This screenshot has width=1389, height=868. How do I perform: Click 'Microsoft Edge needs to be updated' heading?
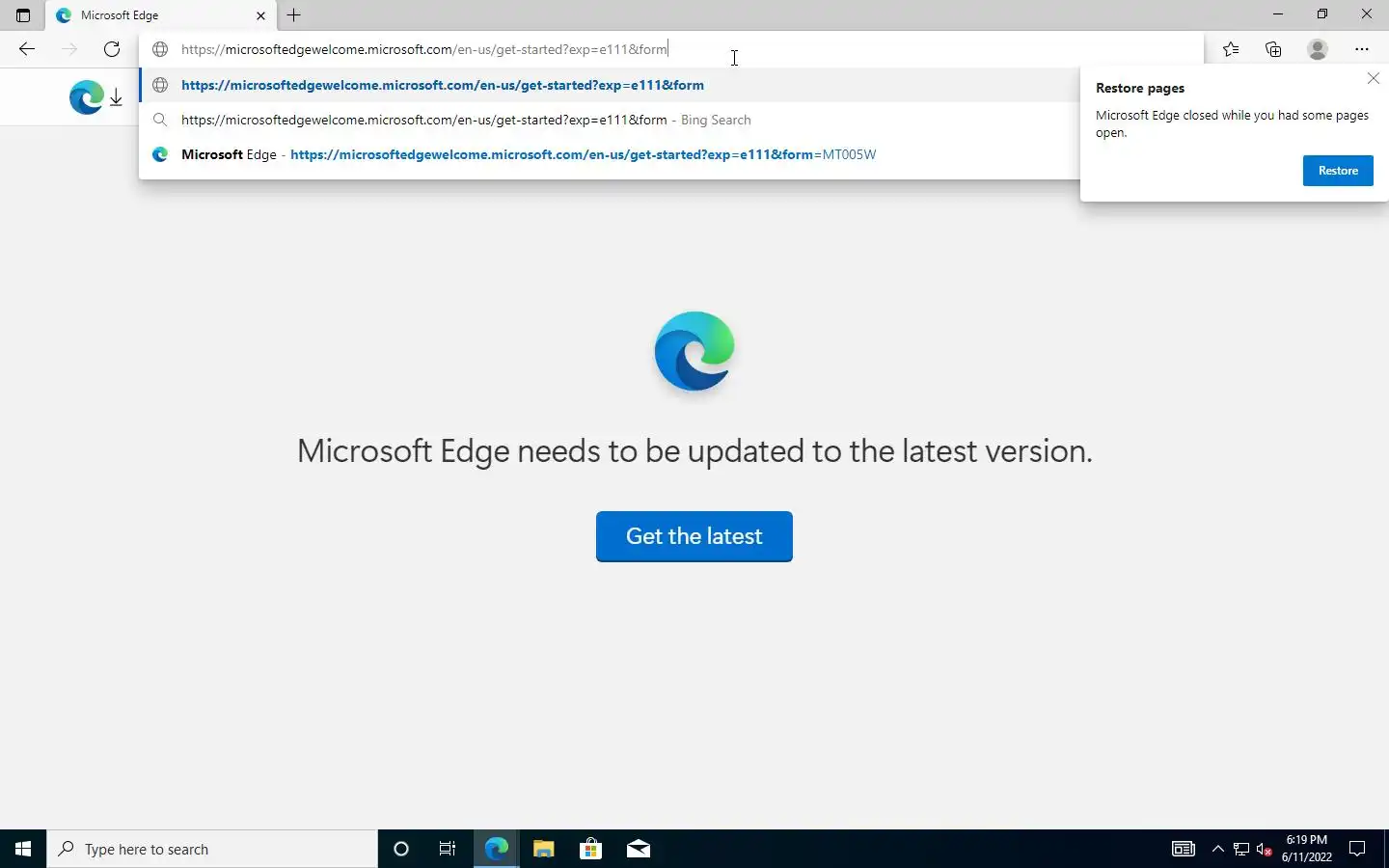(694, 450)
